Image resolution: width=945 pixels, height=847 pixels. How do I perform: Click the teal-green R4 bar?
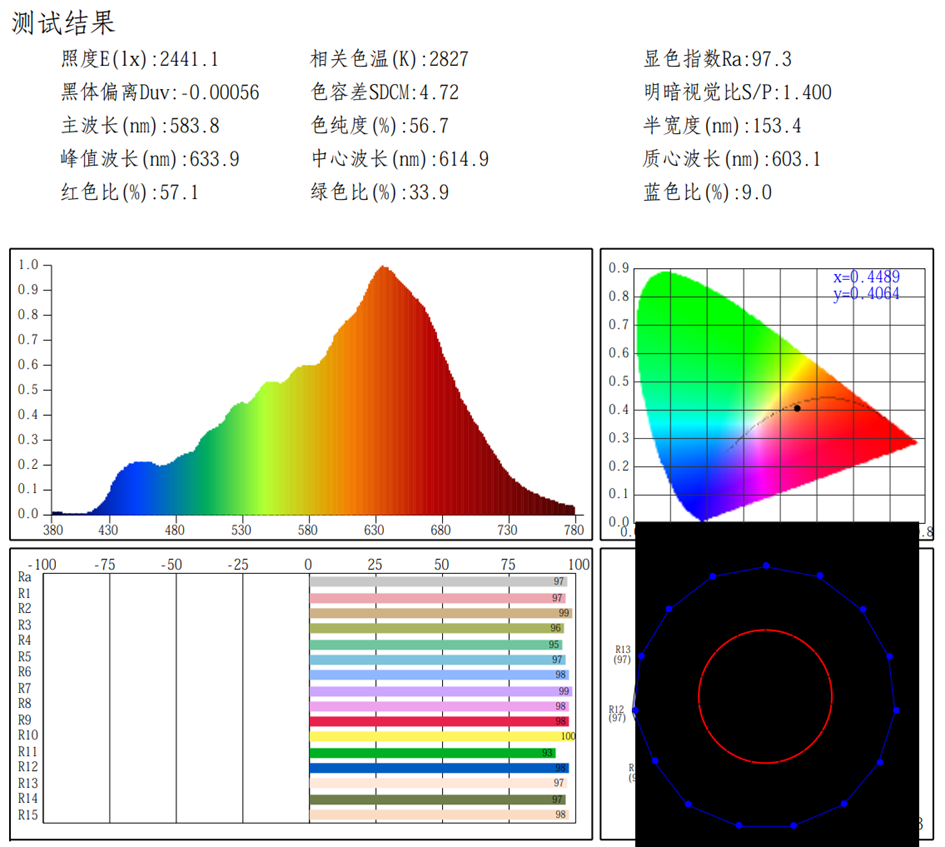click(x=436, y=644)
